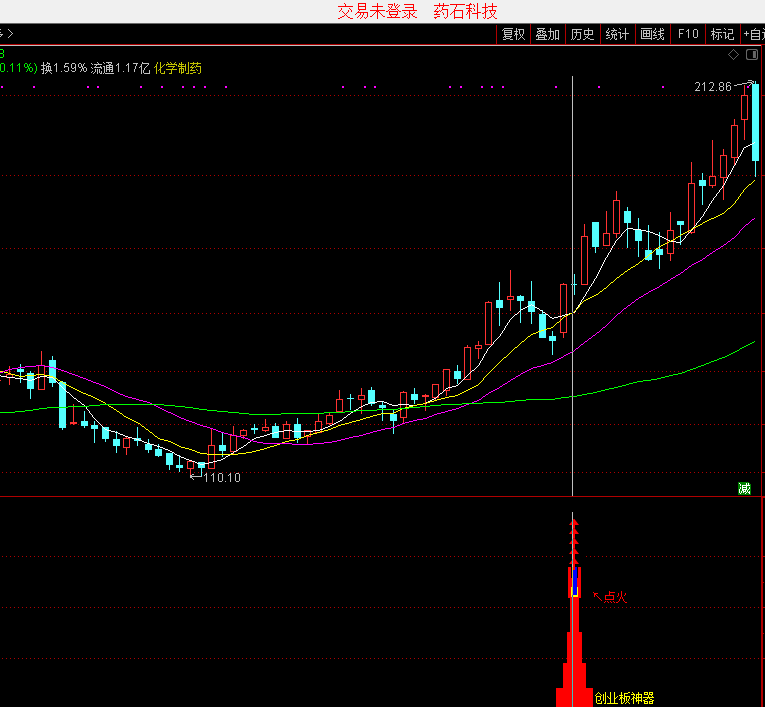Activate the 画线 drawing tool
The image size is (765, 707).
point(652,34)
